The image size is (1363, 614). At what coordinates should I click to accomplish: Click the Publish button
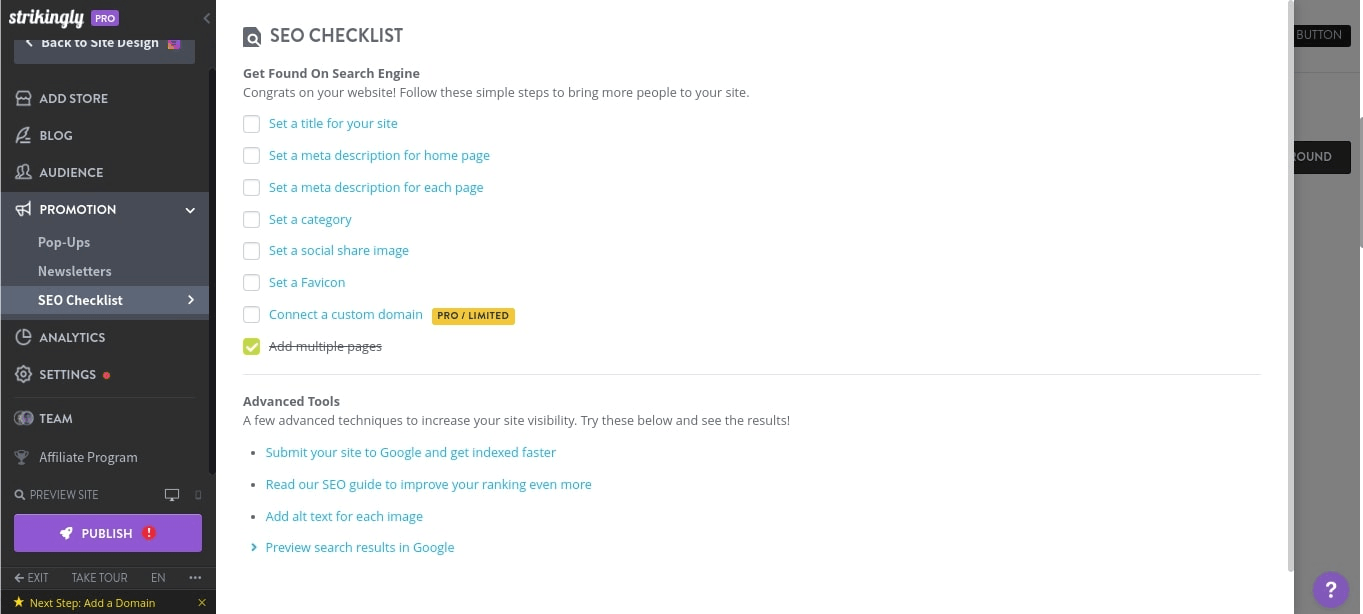pos(107,533)
